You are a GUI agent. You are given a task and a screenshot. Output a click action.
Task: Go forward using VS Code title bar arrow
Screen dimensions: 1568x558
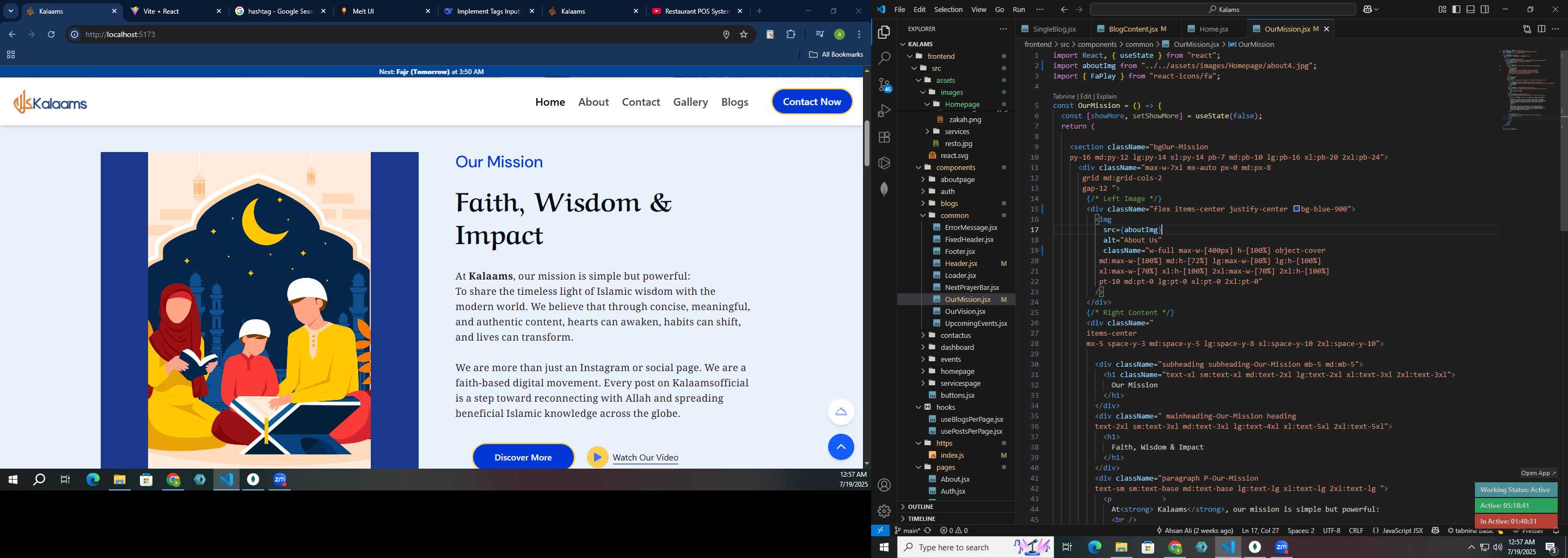pyautogui.click(x=1079, y=9)
